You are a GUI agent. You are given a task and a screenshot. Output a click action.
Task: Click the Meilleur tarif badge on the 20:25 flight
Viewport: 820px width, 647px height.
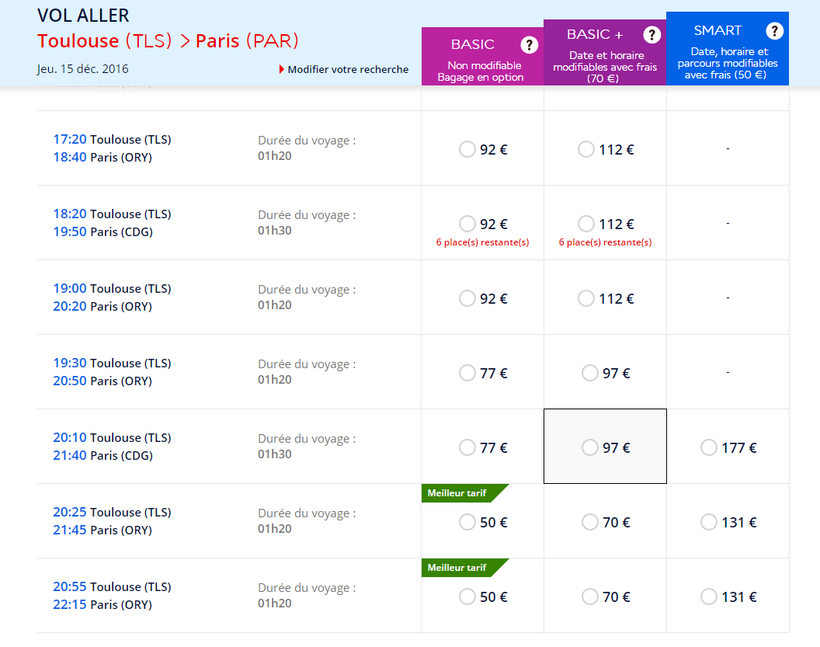(x=459, y=493)
